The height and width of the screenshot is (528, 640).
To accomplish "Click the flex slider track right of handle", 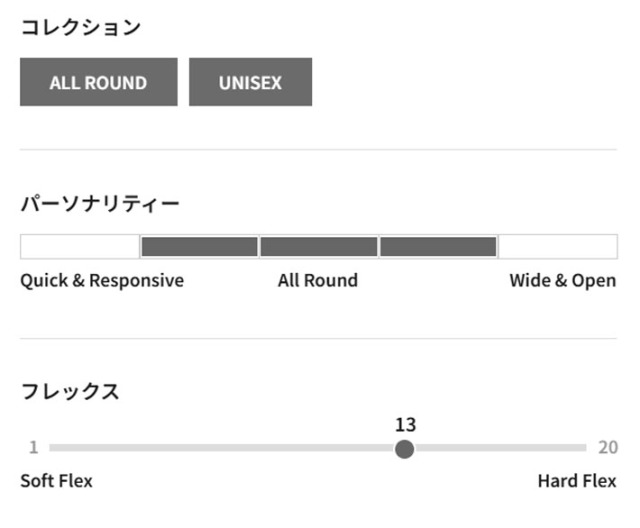I will click(x=500, y=448).
